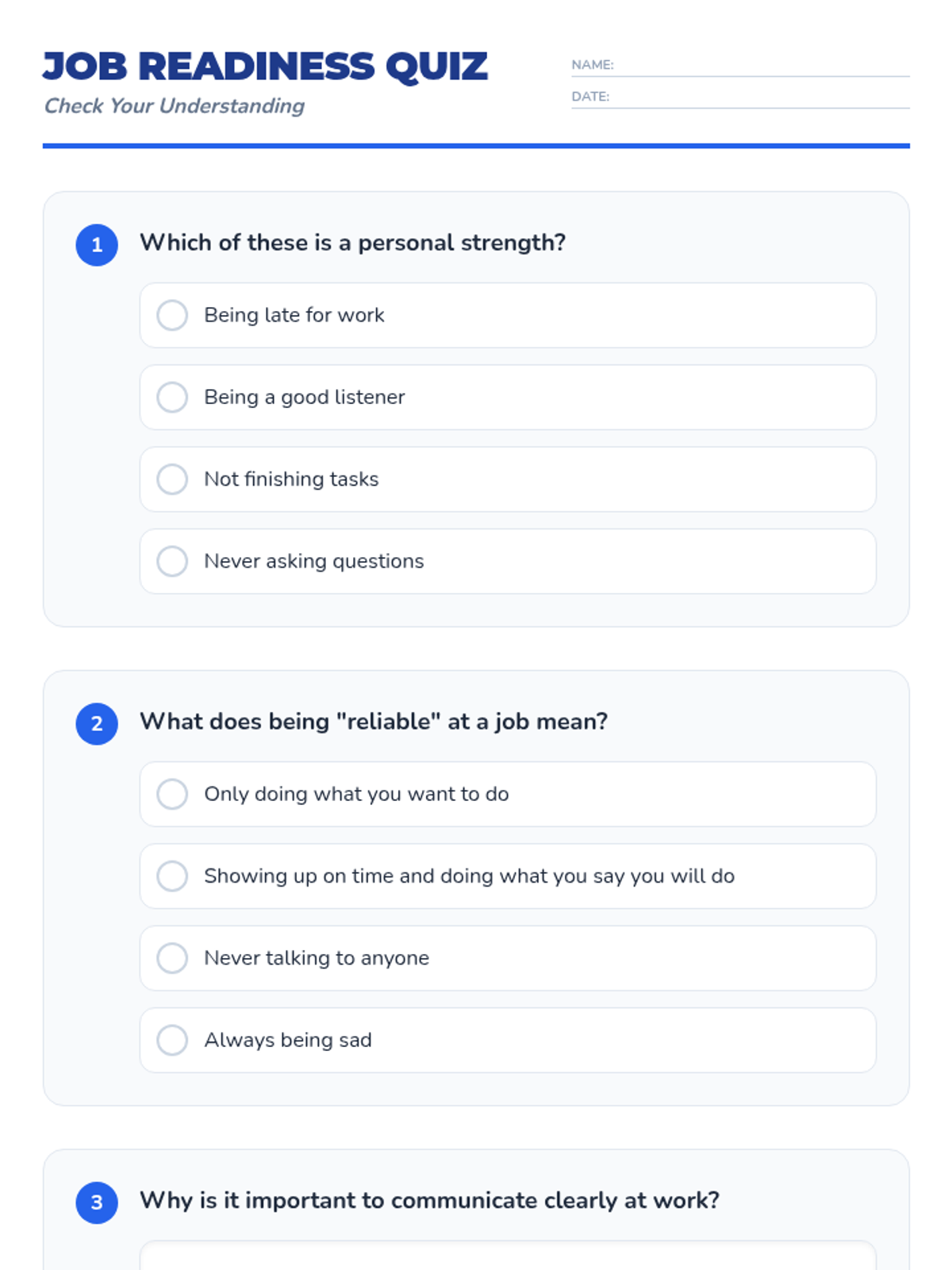The height and width of the screenshot is (1270, 952).
Task: Select the "Being a good listener" radio button
Action: [172, 397]
